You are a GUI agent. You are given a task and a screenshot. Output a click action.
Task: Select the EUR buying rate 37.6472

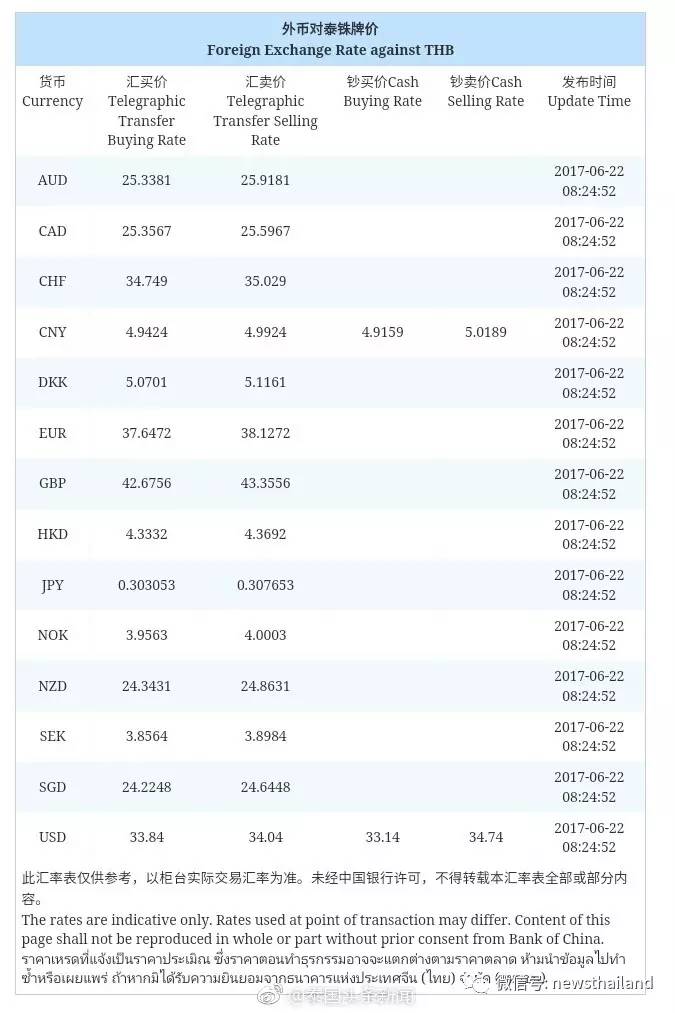147,433
